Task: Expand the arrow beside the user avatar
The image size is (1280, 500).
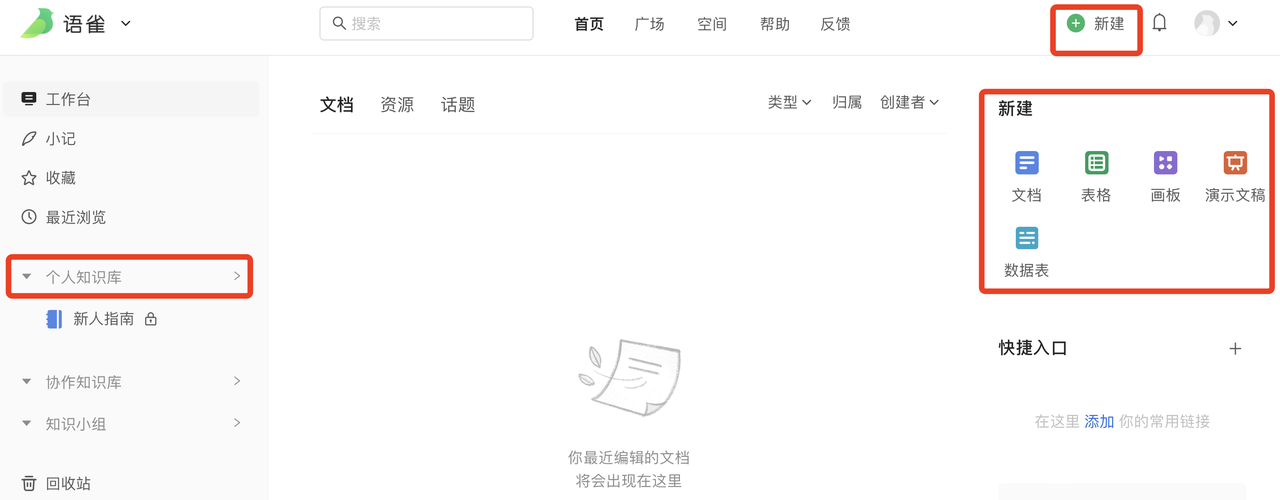Action: click(x=1233, y=24)
